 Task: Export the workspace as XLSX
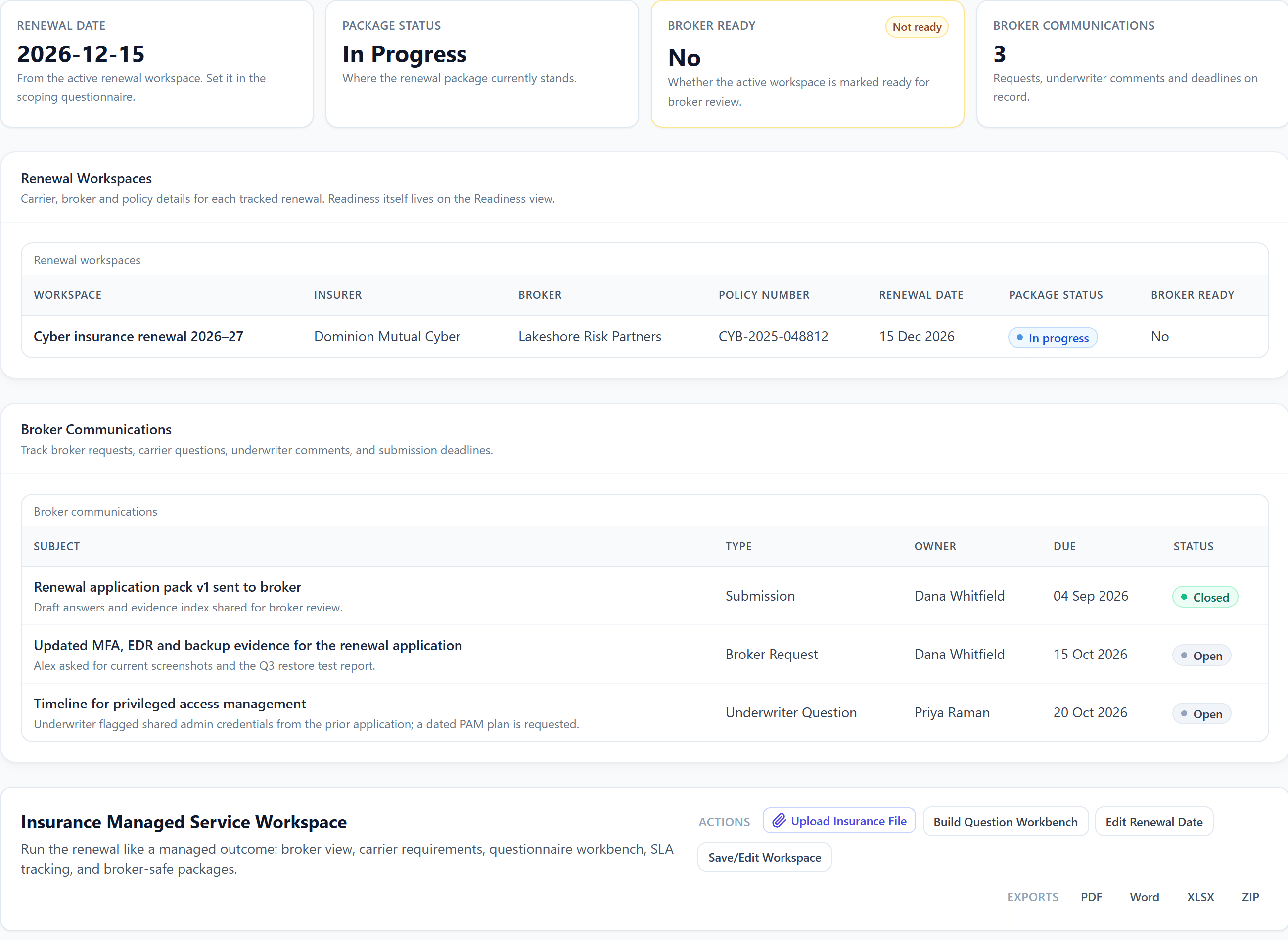[1200, 897]
